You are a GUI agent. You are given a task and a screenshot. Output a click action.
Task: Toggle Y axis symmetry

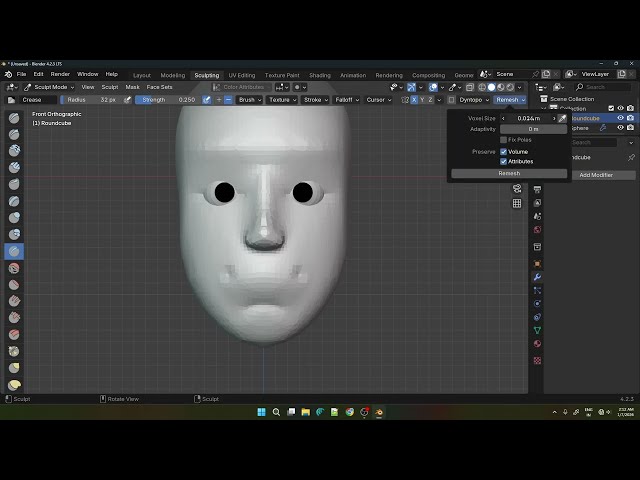click(422, 100)
